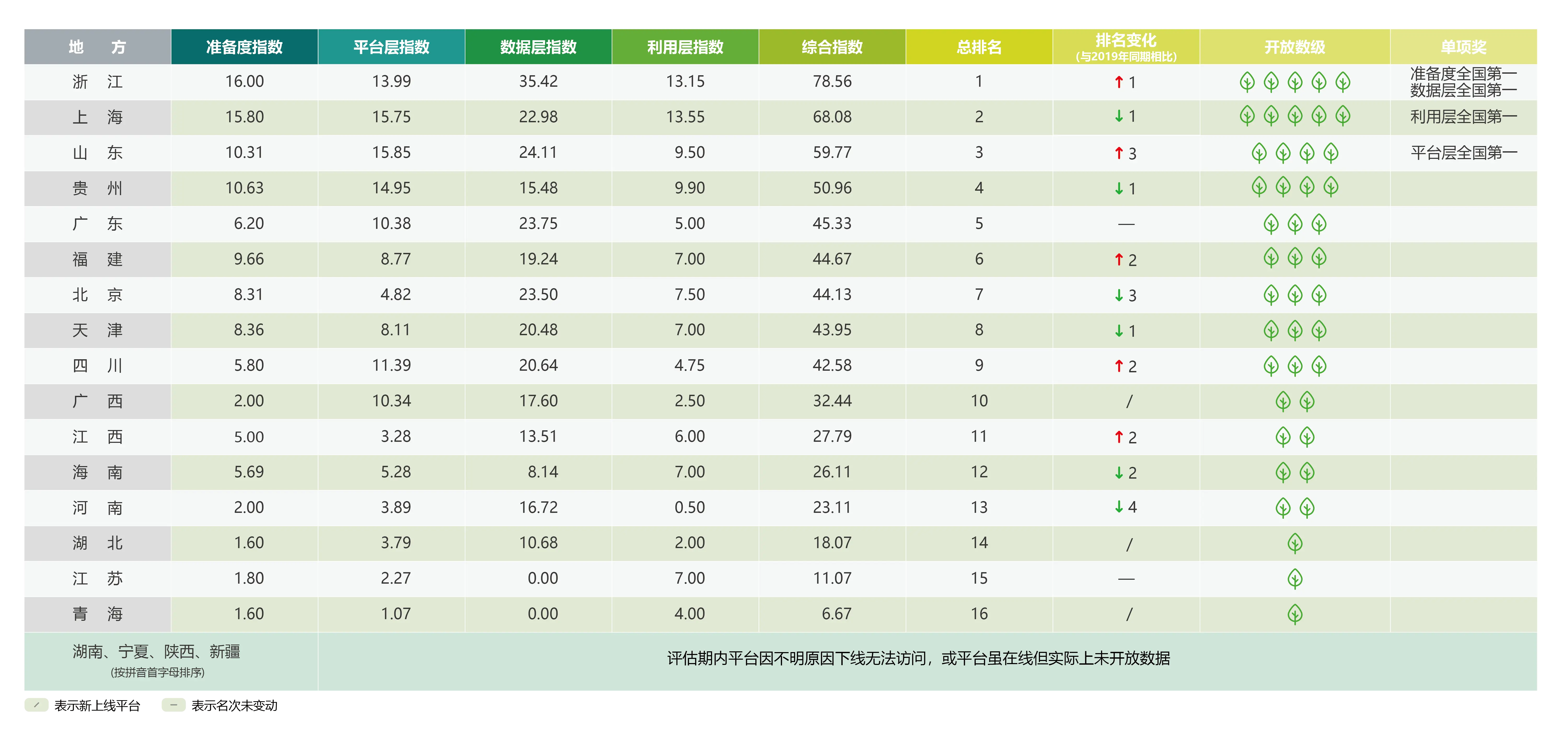Screen dimensions: 1568x731
Task: Click the 开放数级 column header
Action: 1295,46
